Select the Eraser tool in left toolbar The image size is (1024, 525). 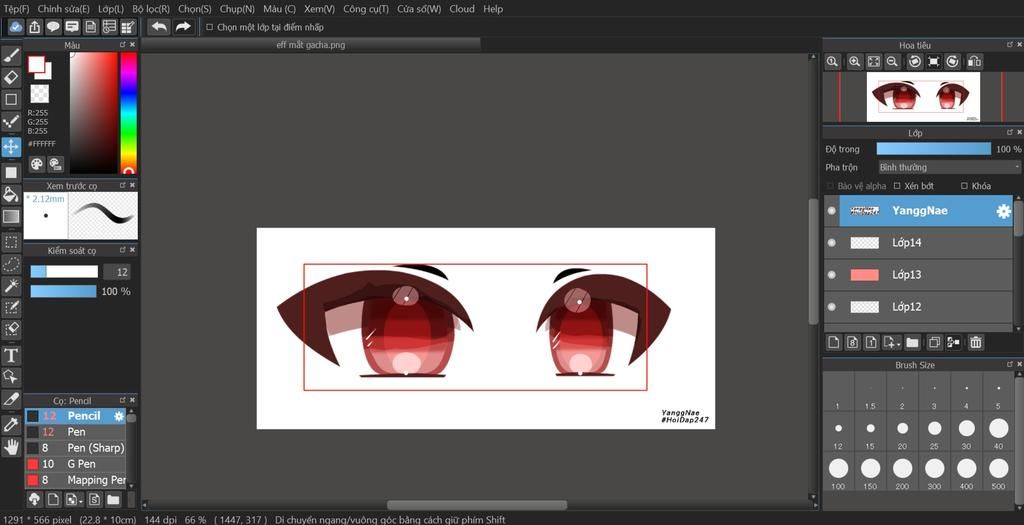(x=11, y=77)
